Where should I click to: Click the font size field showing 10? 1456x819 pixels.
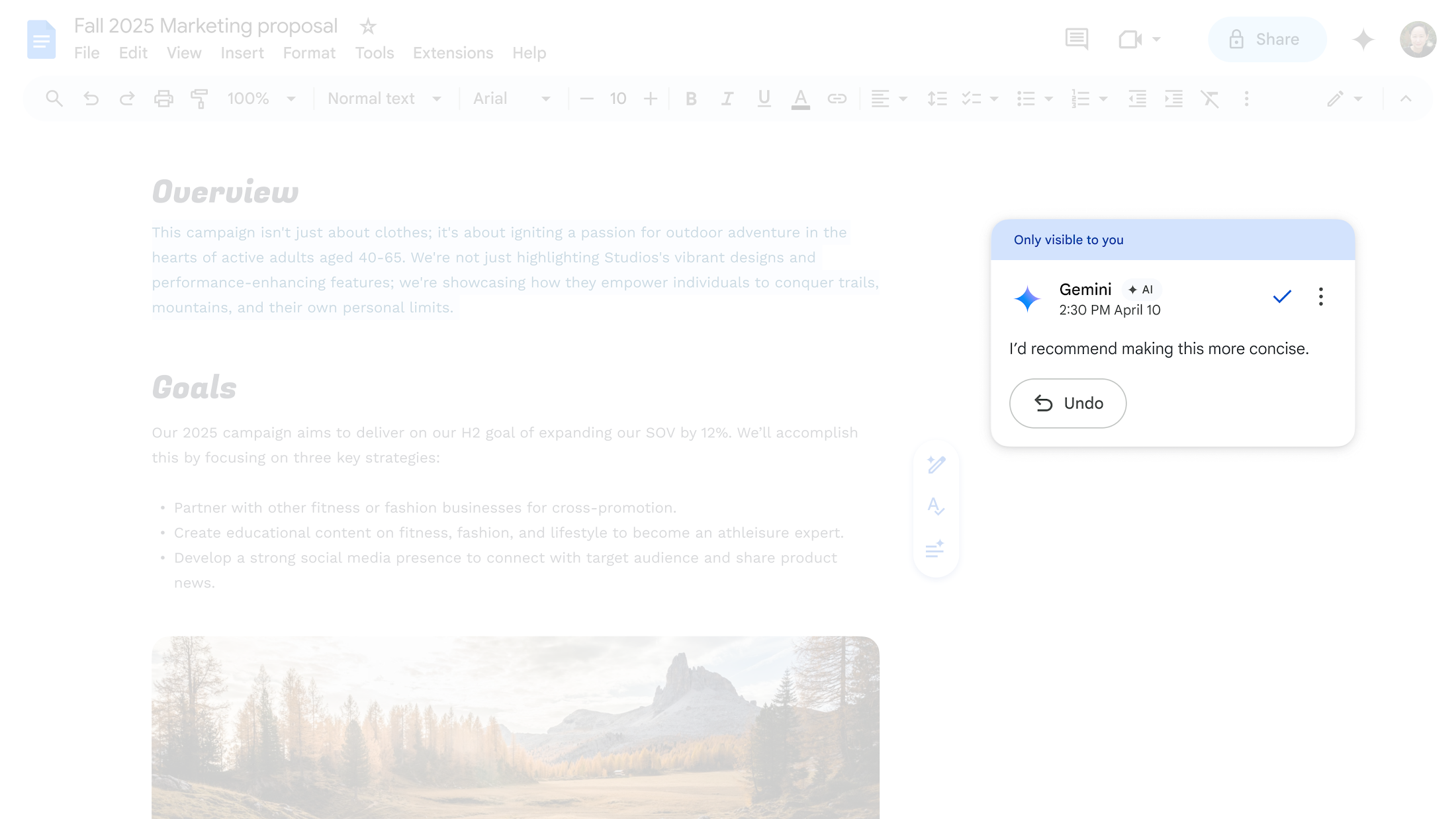(618, 99)
